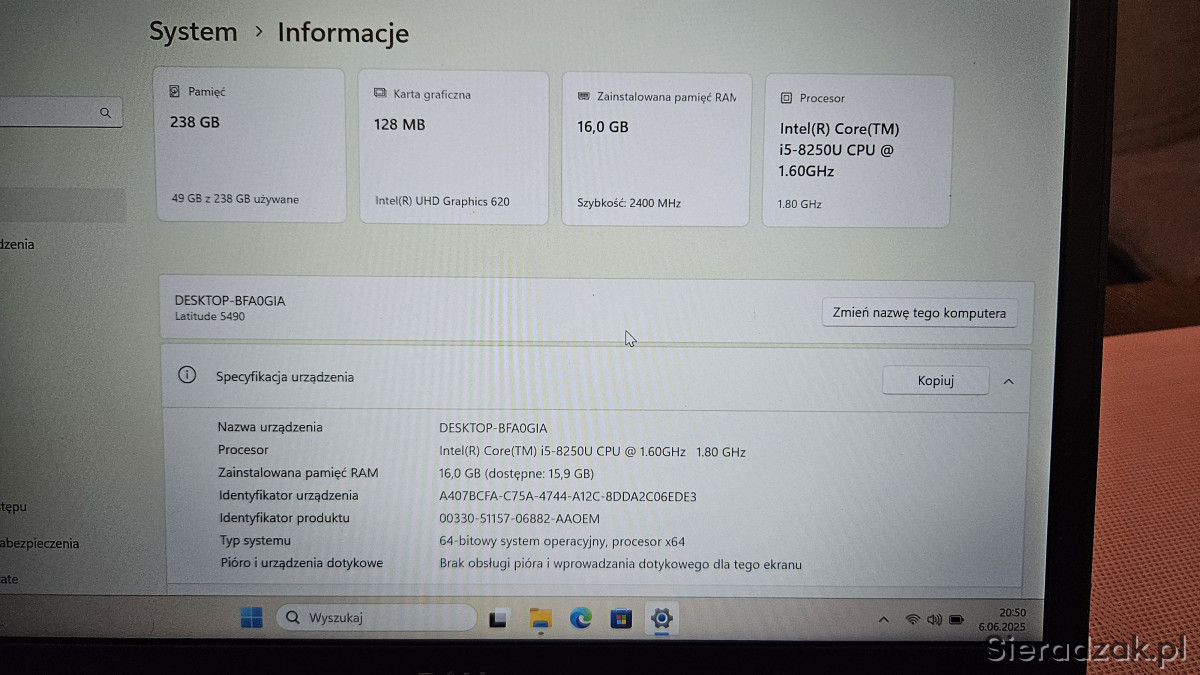Click the Kopiuj button

[x=936, y=380]
